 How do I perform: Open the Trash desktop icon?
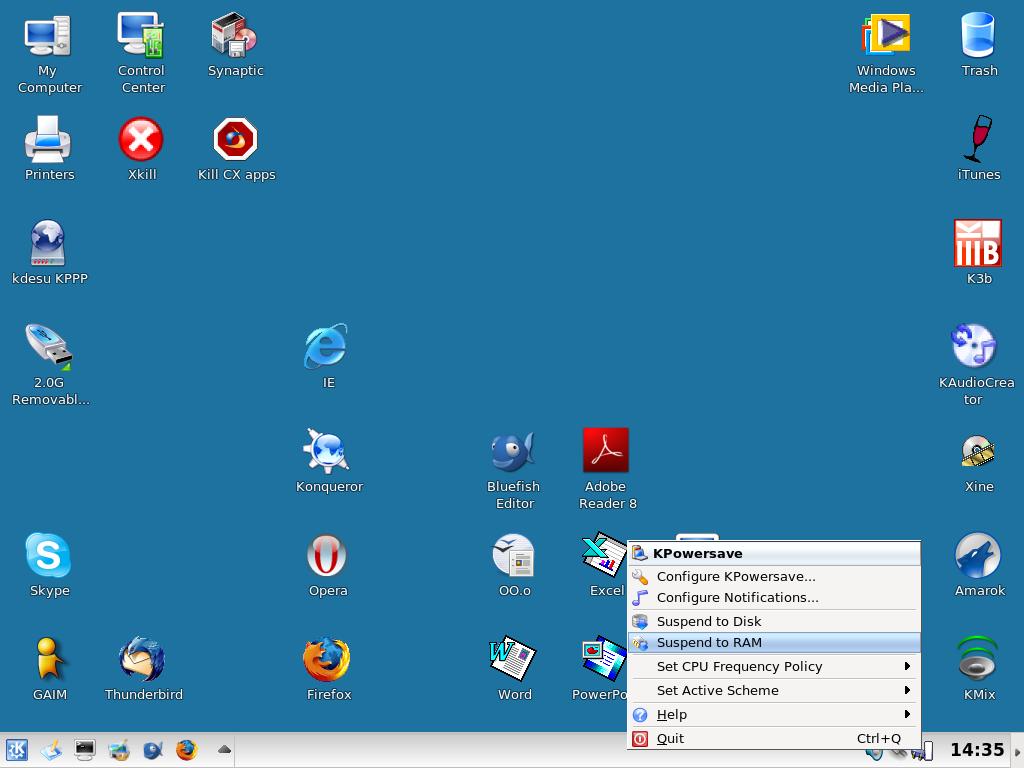tap(978, 35)
